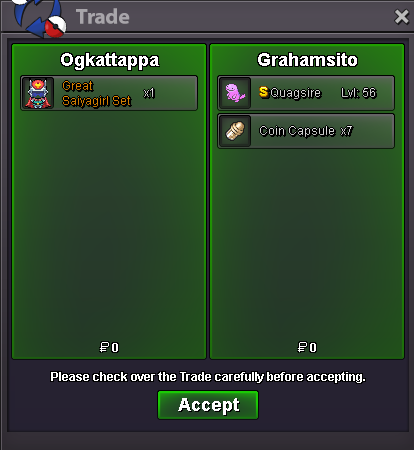Viewport: 414px width, 450px height.
Task: Click the x1 quantity on Saiyagirl Set
Action: pos(149,93)
